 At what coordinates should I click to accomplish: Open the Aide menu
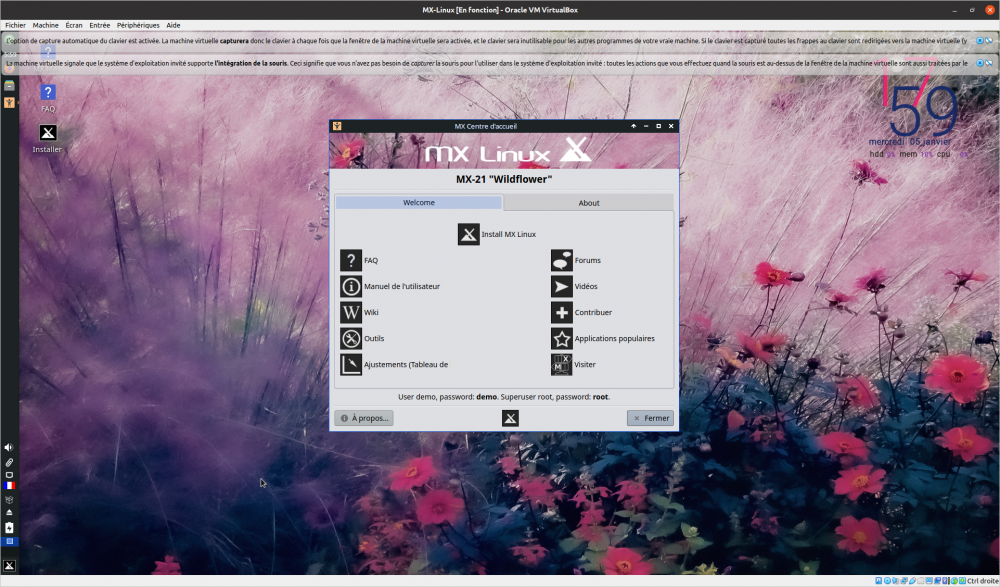click(x=173, y=26)
